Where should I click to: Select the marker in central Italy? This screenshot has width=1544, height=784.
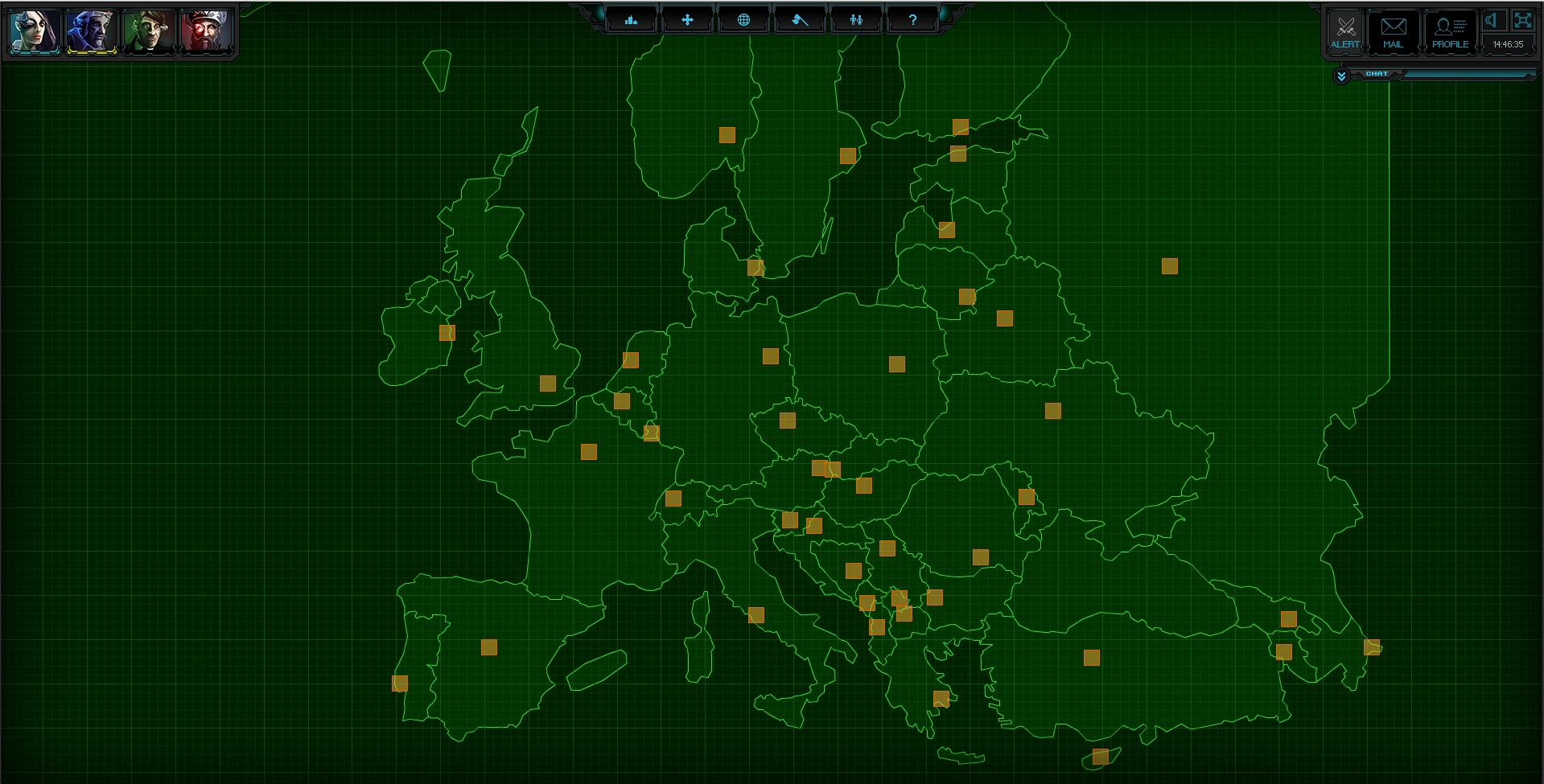(756, 615)
